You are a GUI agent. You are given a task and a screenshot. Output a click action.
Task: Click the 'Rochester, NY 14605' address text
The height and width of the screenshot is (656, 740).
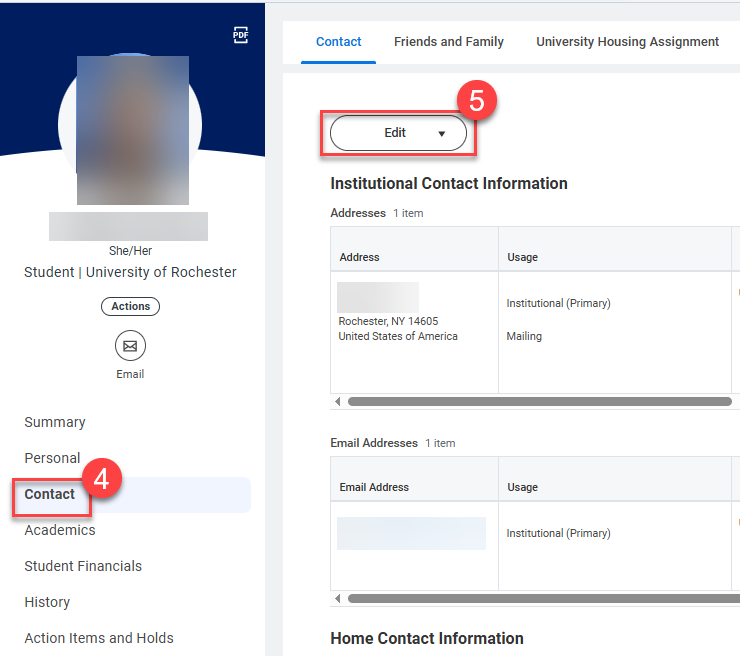point(388,321)
